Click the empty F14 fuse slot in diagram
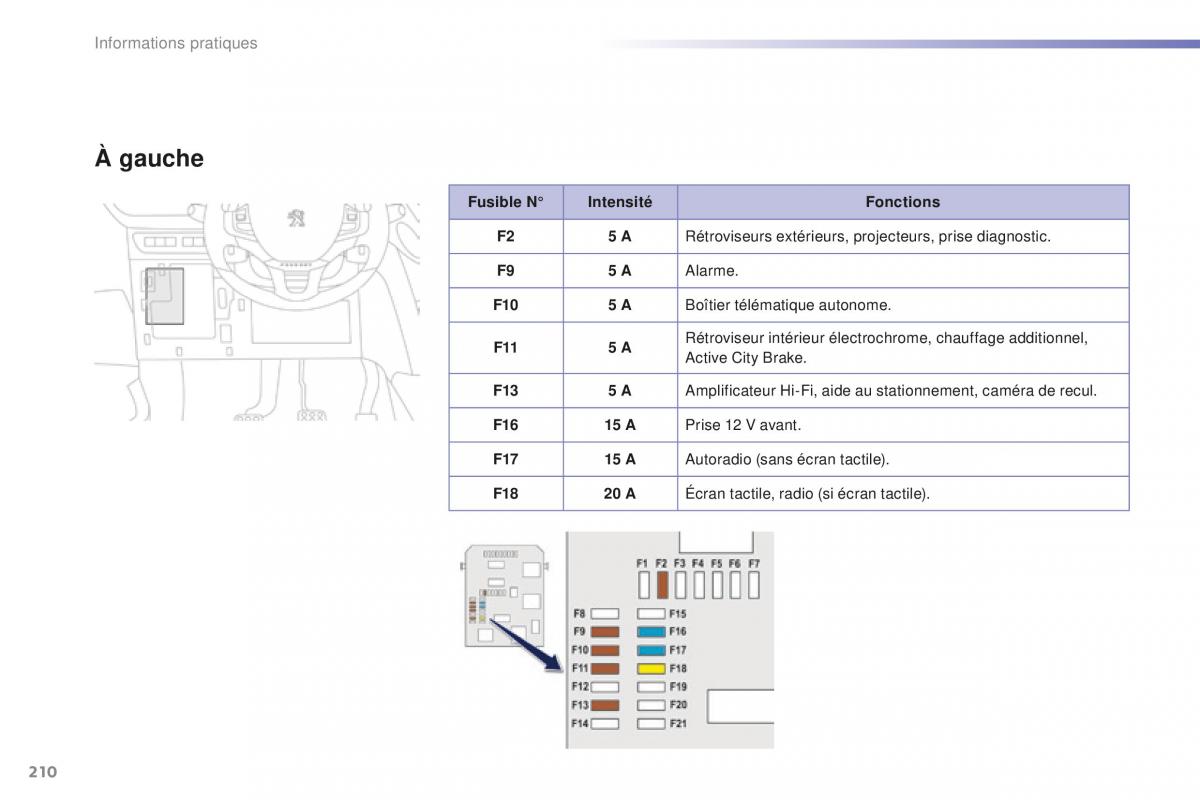The image size is (1200, 800). tap(605, 723)
